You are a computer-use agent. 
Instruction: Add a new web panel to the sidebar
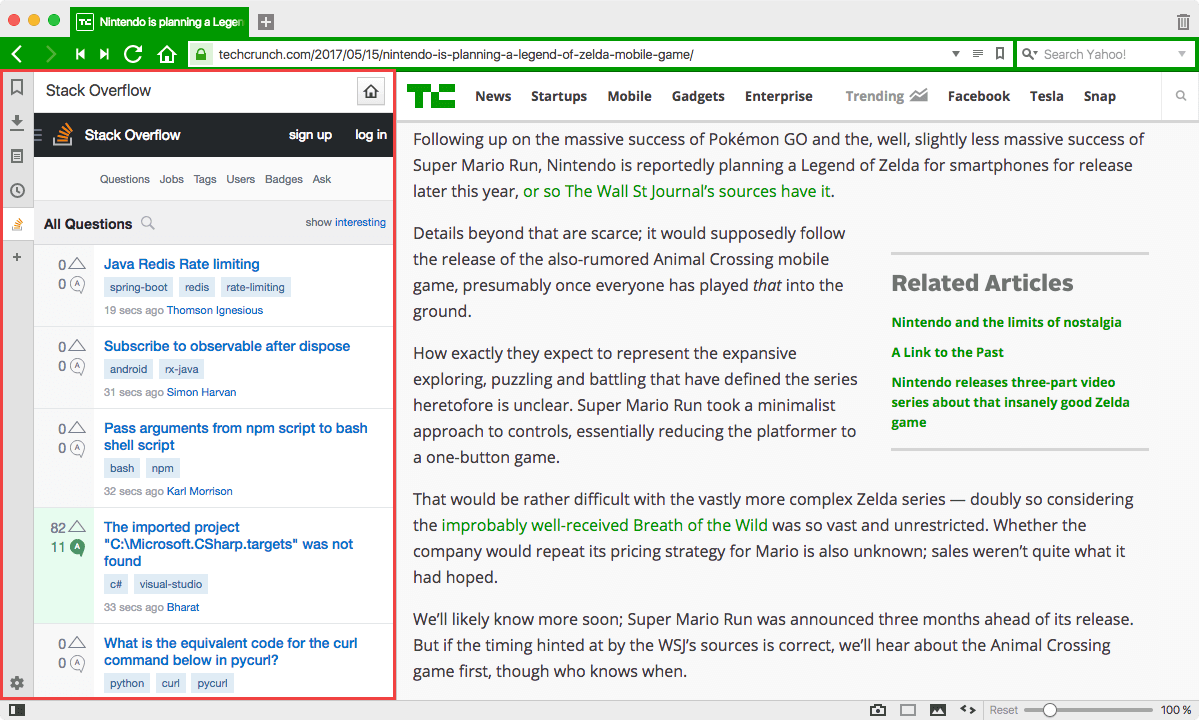point(17,258)
